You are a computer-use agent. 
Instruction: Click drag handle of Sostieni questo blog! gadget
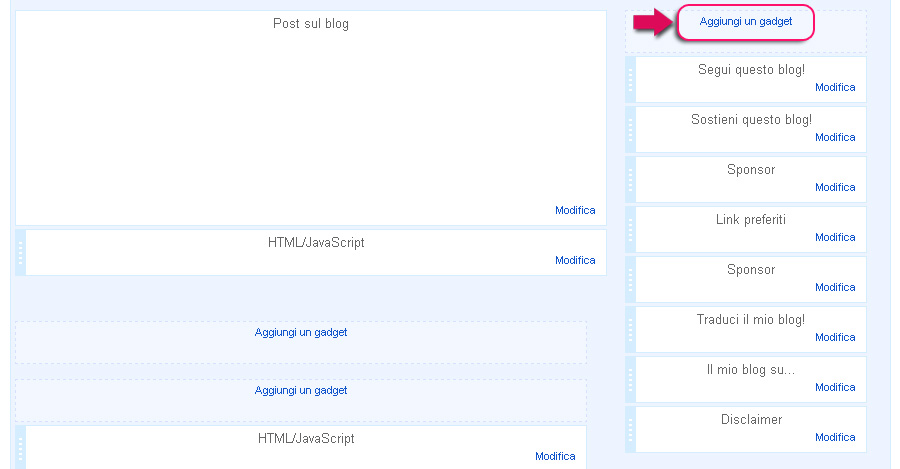click(630, 129)
